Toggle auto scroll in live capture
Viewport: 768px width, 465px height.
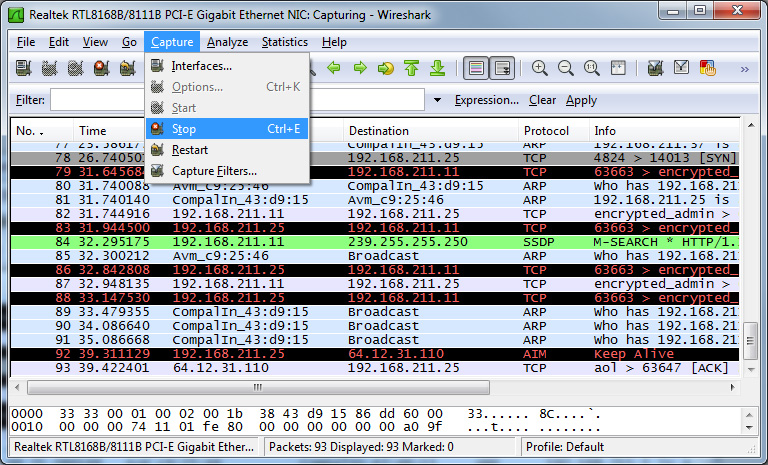(x=502, y=69)
